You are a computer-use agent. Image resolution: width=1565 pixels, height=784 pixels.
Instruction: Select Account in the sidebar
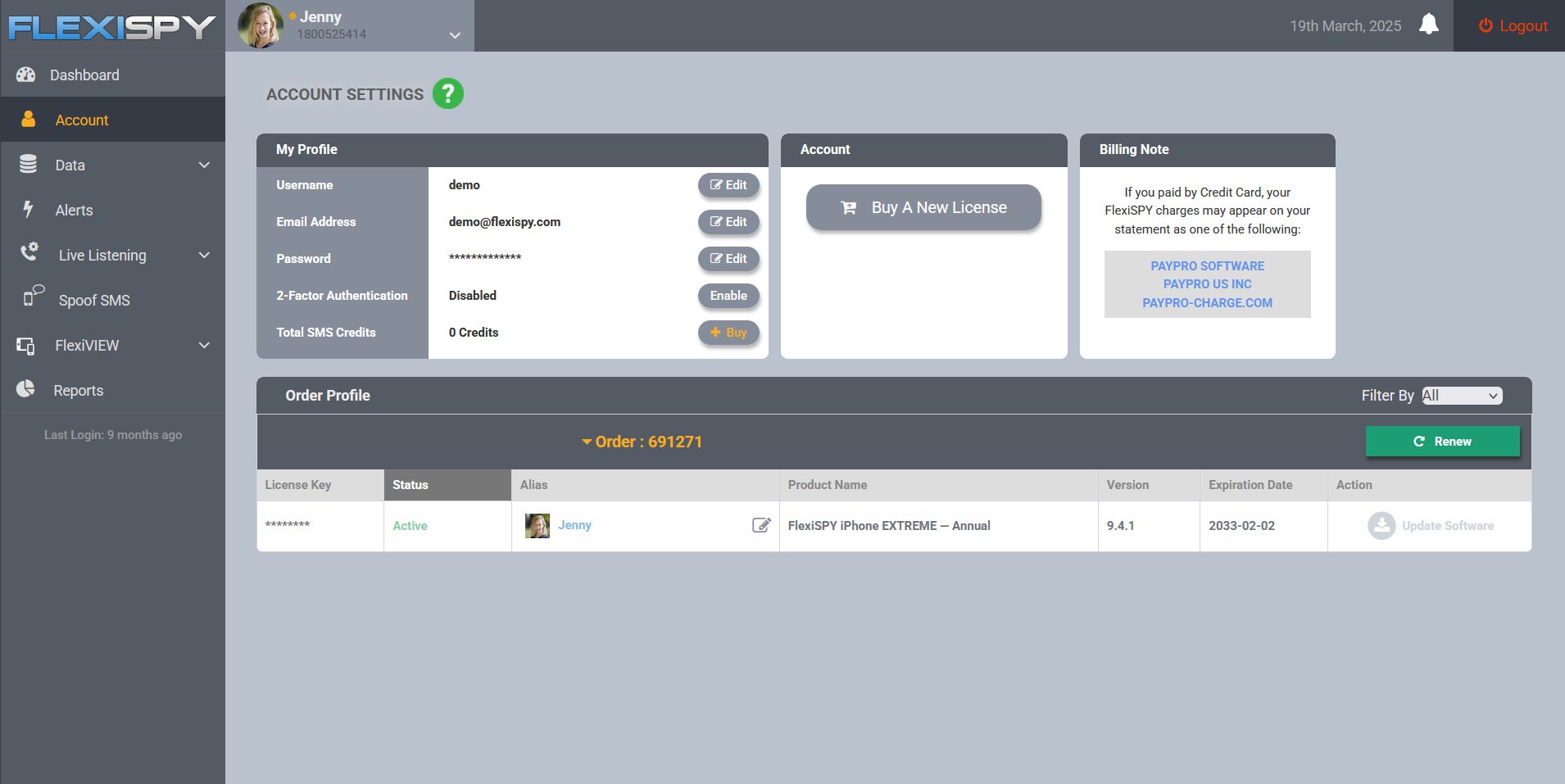point(112,120)
